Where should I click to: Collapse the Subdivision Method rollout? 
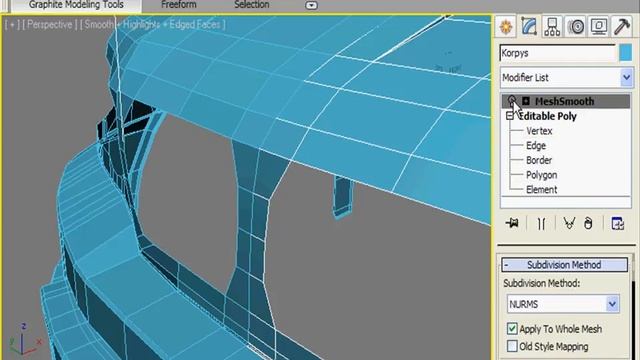[564, 265]
